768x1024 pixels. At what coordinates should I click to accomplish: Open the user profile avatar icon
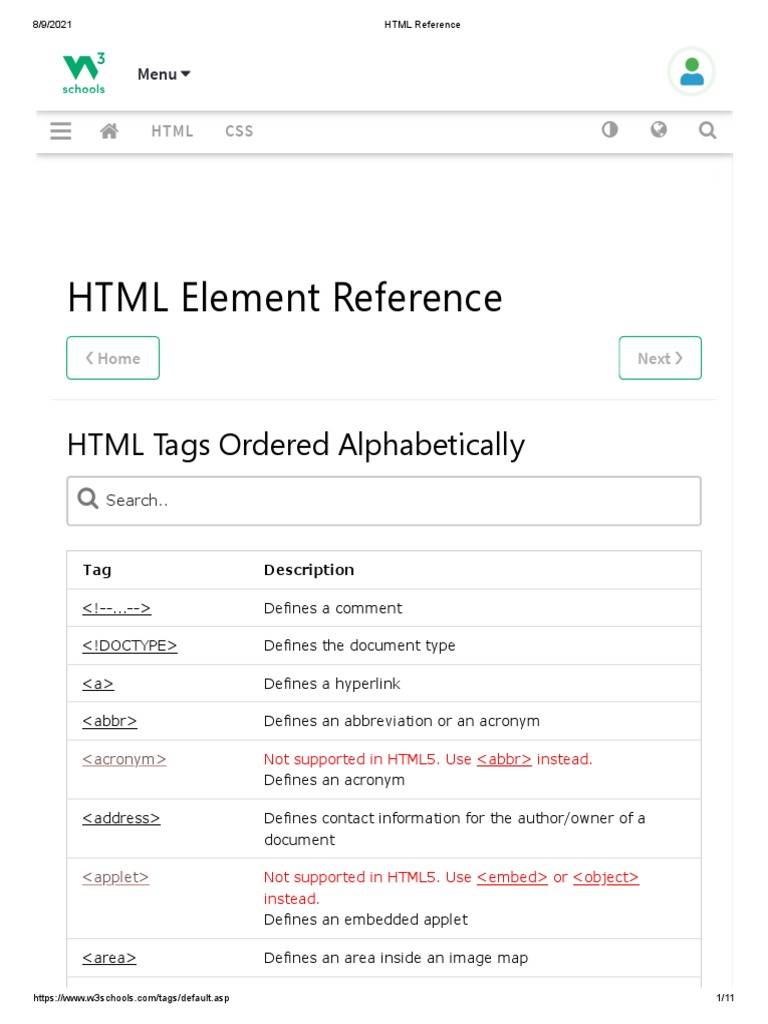pos(691,73)
